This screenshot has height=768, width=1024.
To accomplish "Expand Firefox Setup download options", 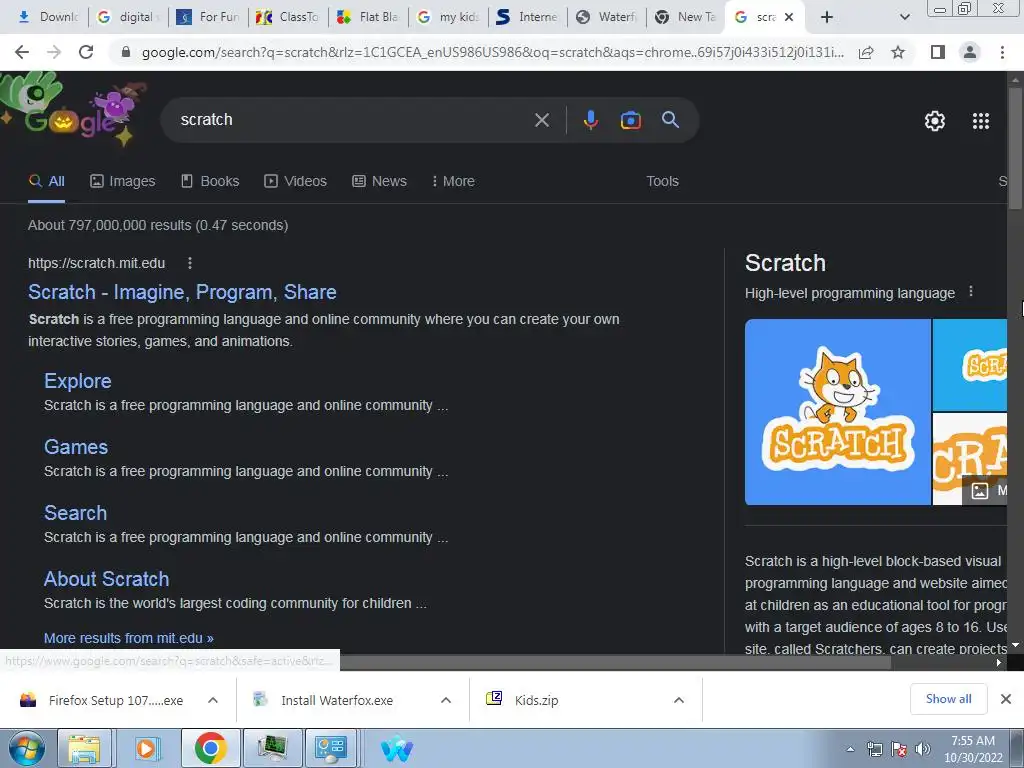I will (213, 700).
